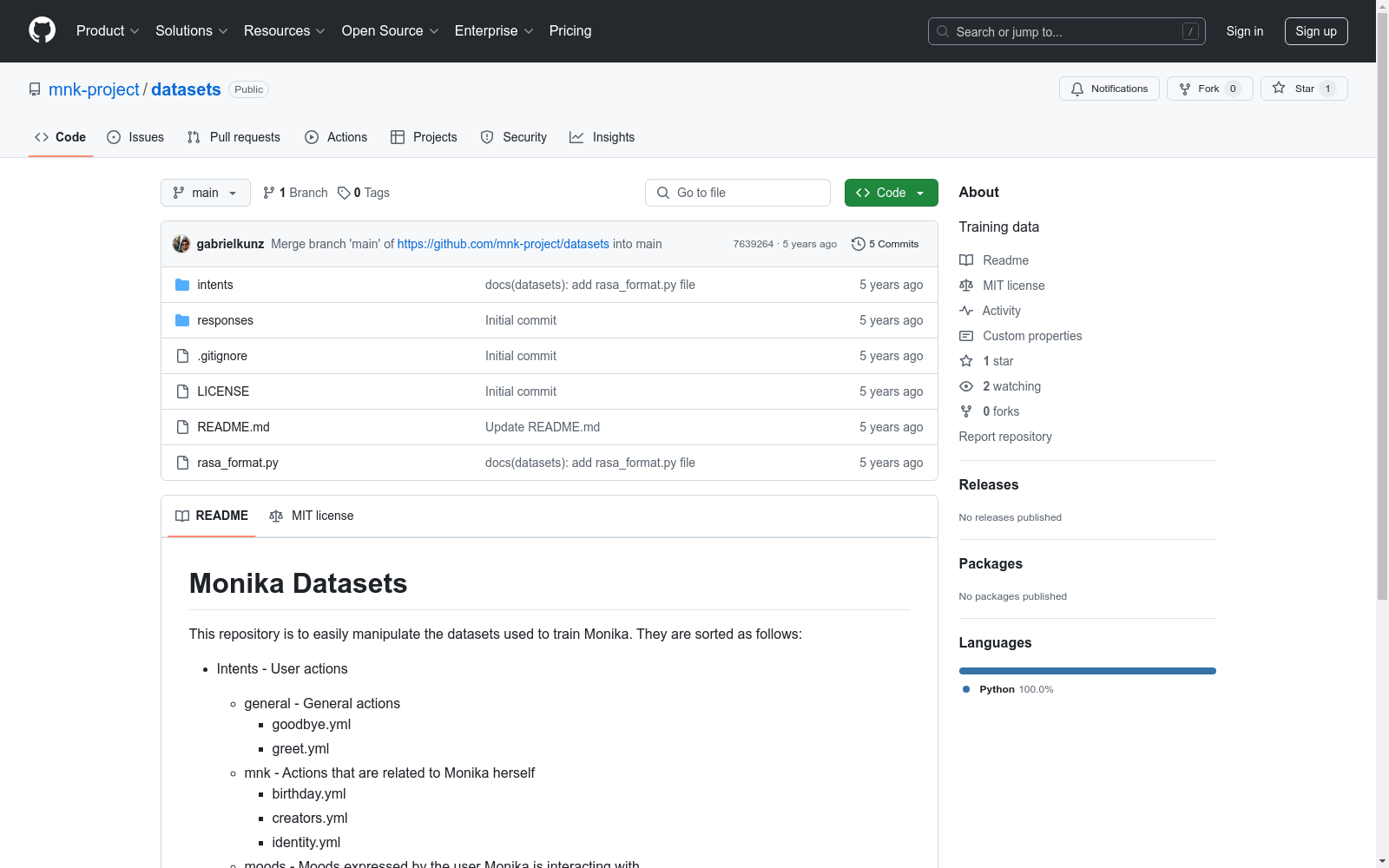Expand the Resources dropdown menu
Screen dimensions: 1389x868
pyautogui.click(x=285, y=30)
